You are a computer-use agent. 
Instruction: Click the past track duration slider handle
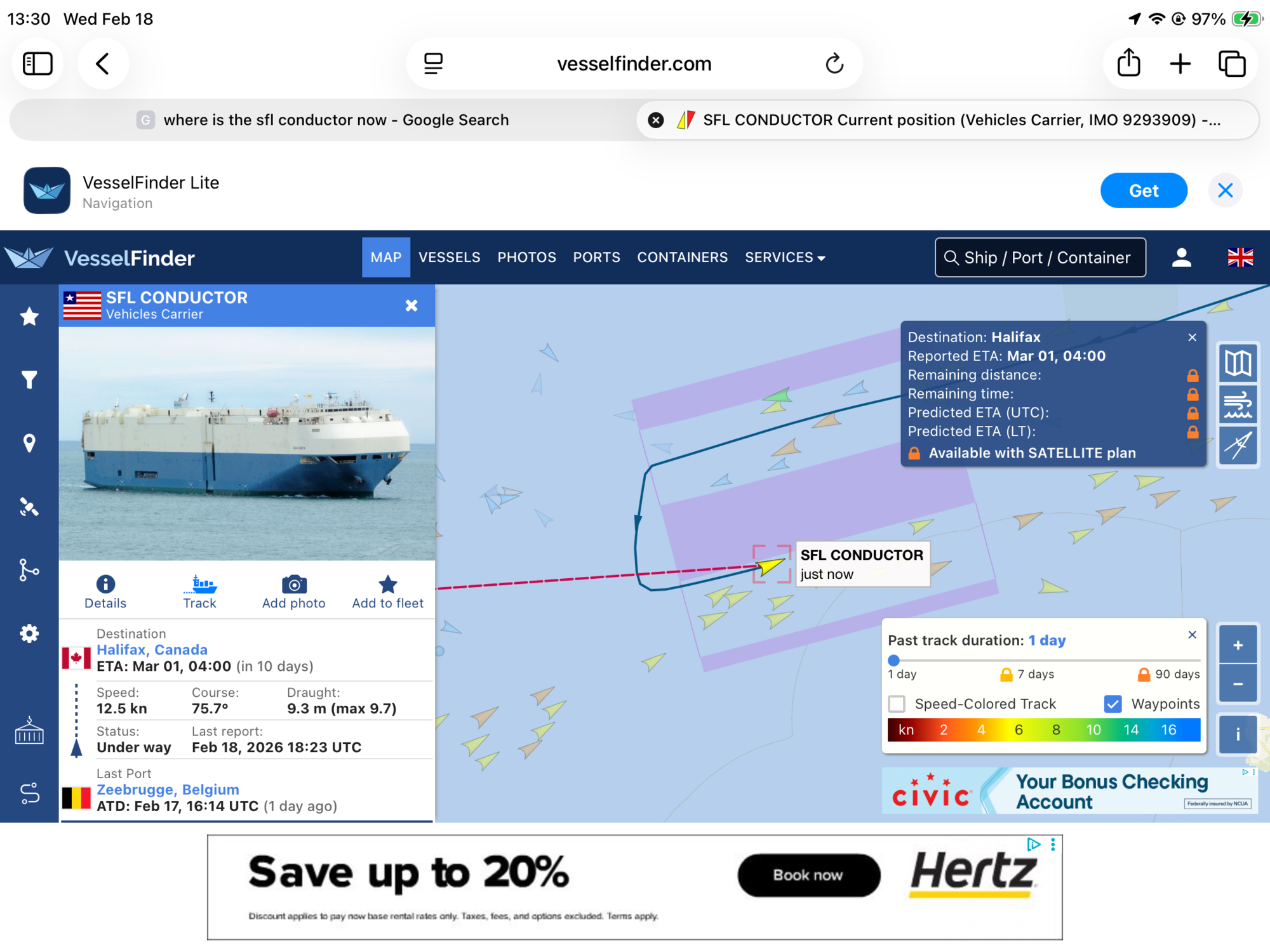coord(893,660)
